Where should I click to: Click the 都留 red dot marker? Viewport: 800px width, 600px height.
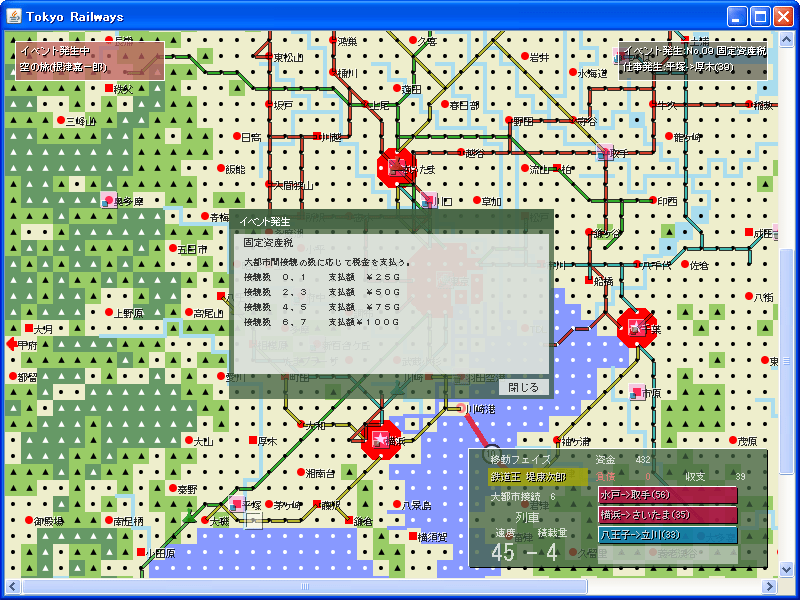[x=13, y=376]
